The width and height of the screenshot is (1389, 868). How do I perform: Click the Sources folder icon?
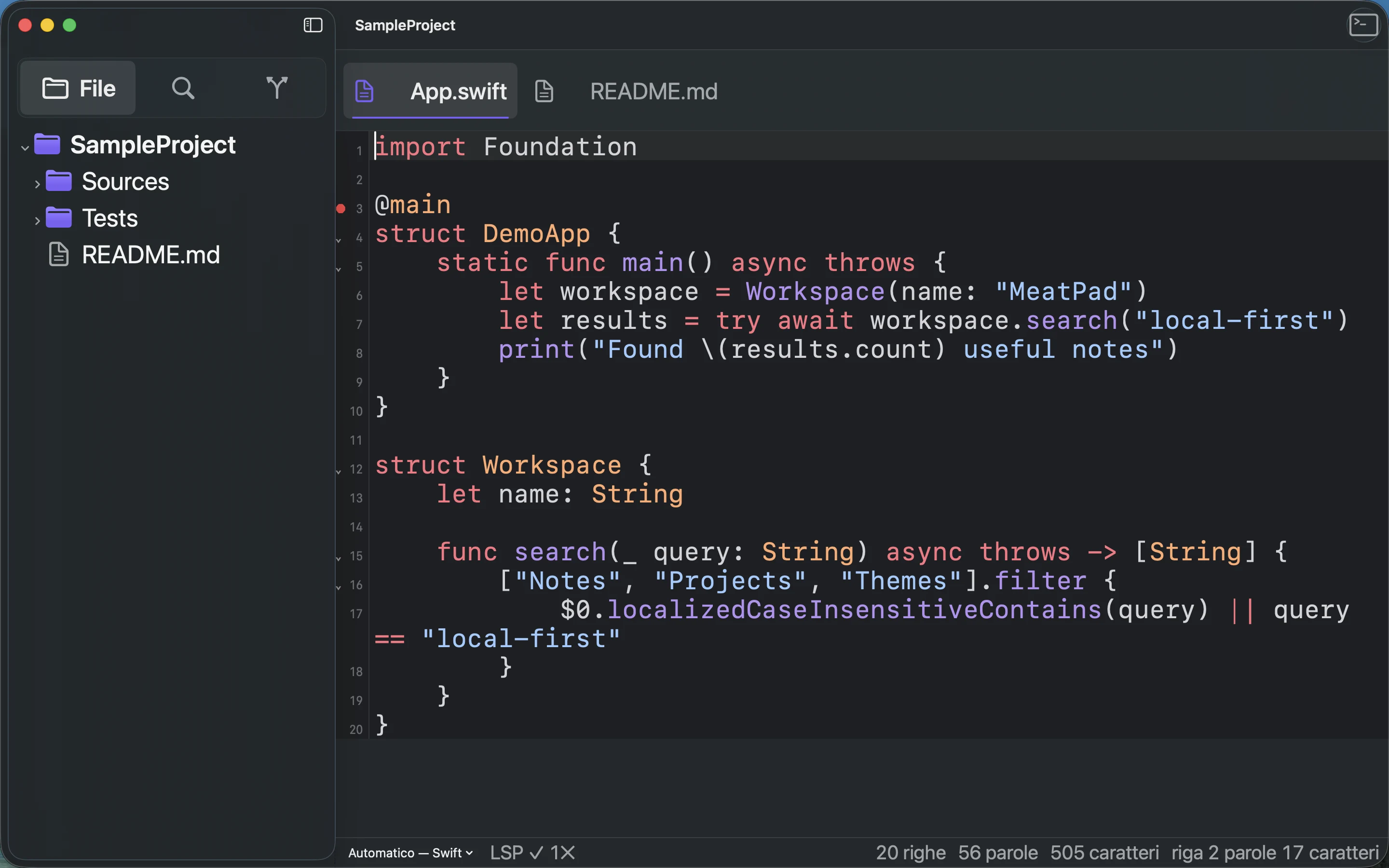[58, 181]
